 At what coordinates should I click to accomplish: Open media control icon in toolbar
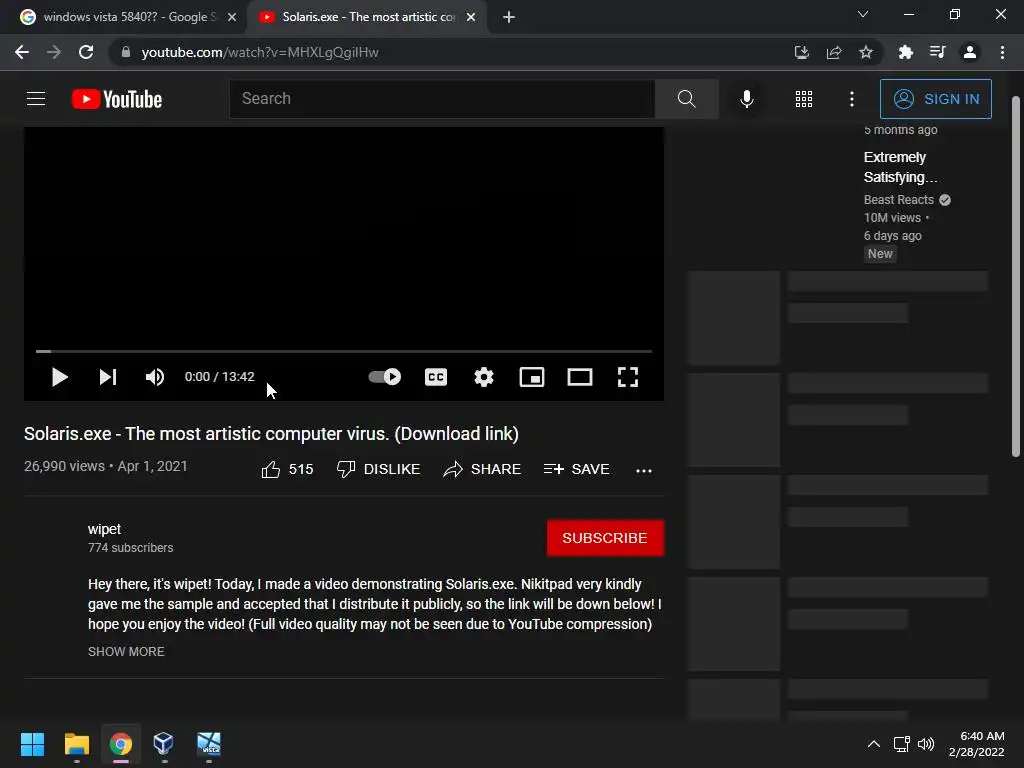937,52
